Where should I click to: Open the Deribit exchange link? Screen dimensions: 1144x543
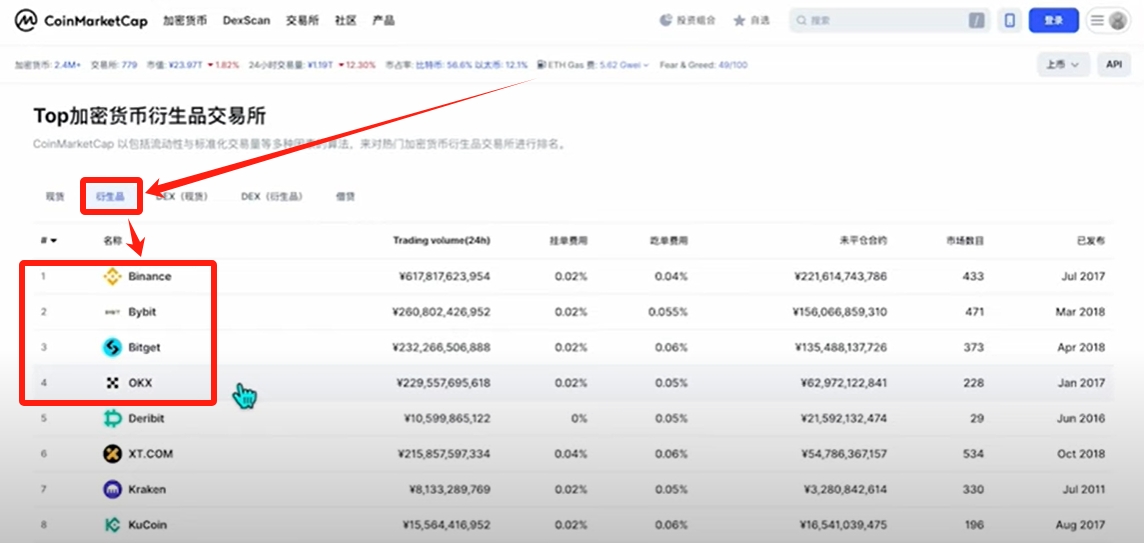146,418
